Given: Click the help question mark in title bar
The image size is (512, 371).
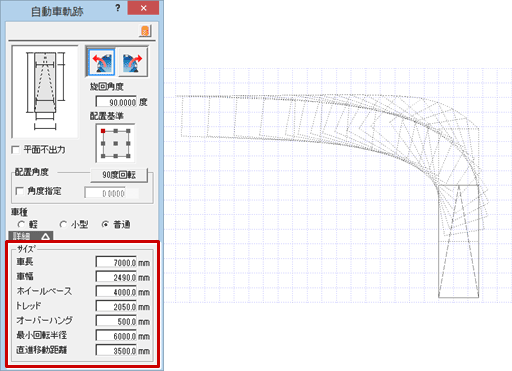Looking at the screenshot, I should coord(118,8).
